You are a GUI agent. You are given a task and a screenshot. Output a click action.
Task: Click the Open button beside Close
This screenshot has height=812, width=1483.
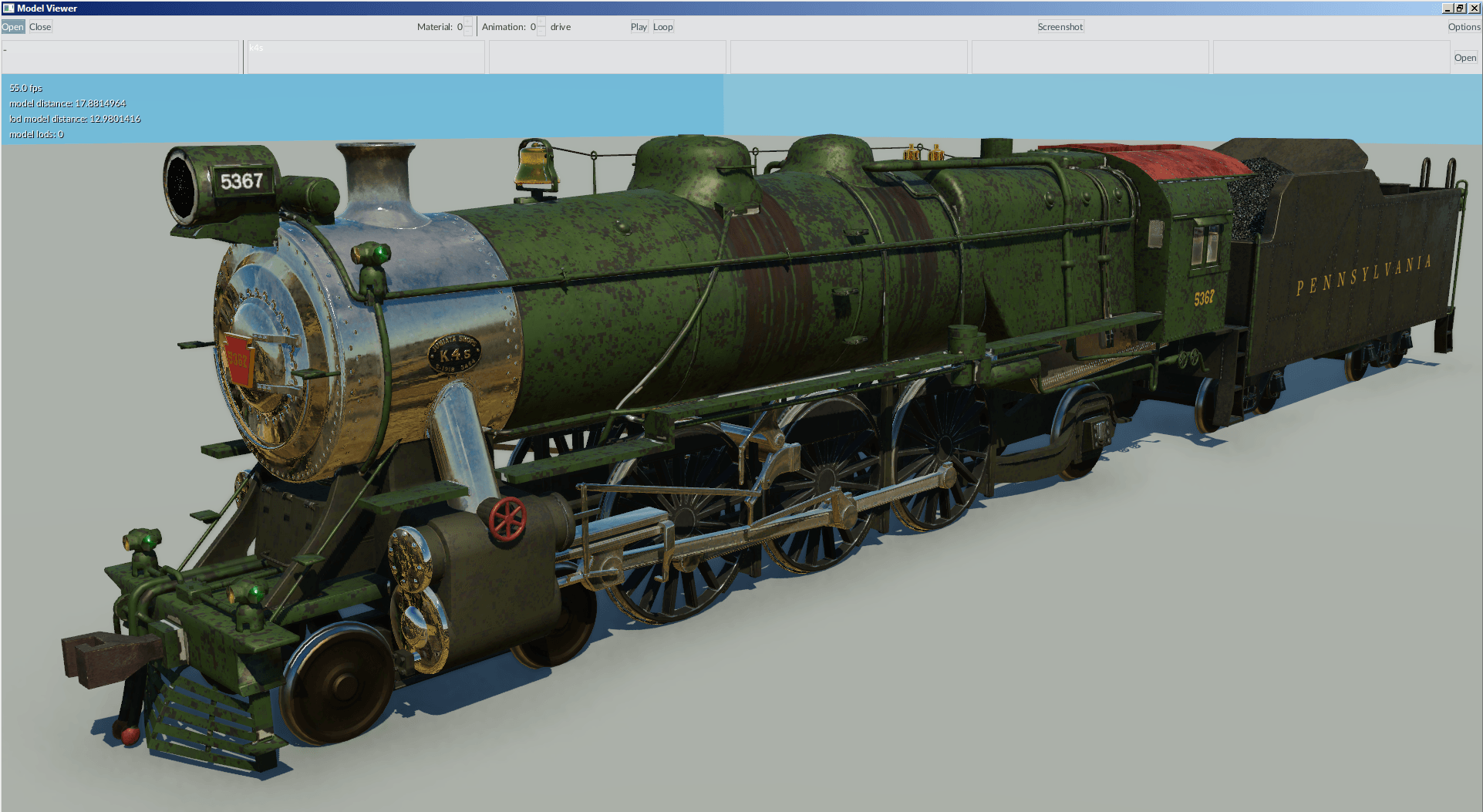pyautogui.click(x=13, y=27)
